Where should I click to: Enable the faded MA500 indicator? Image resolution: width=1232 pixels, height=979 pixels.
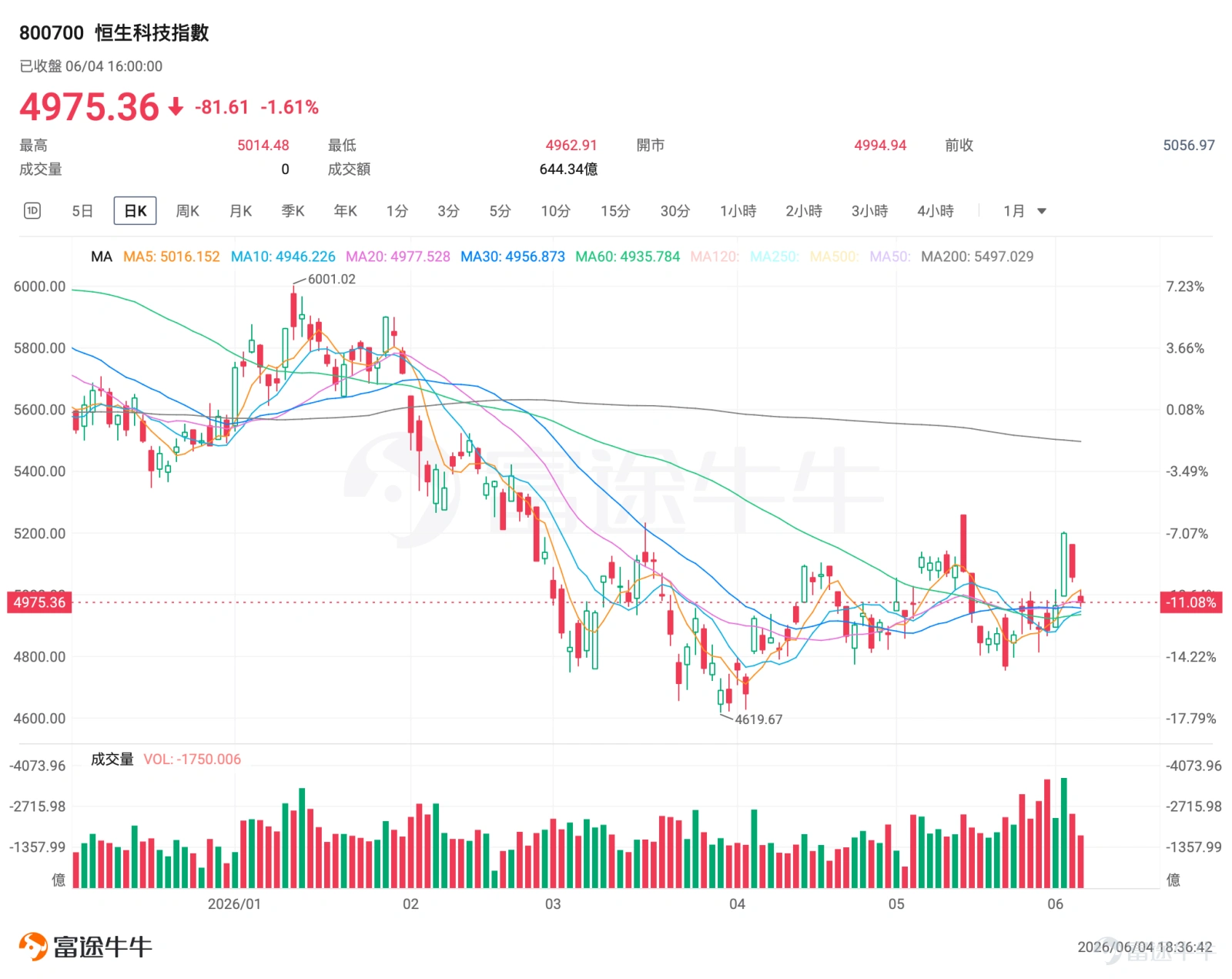tap(834, 256)
